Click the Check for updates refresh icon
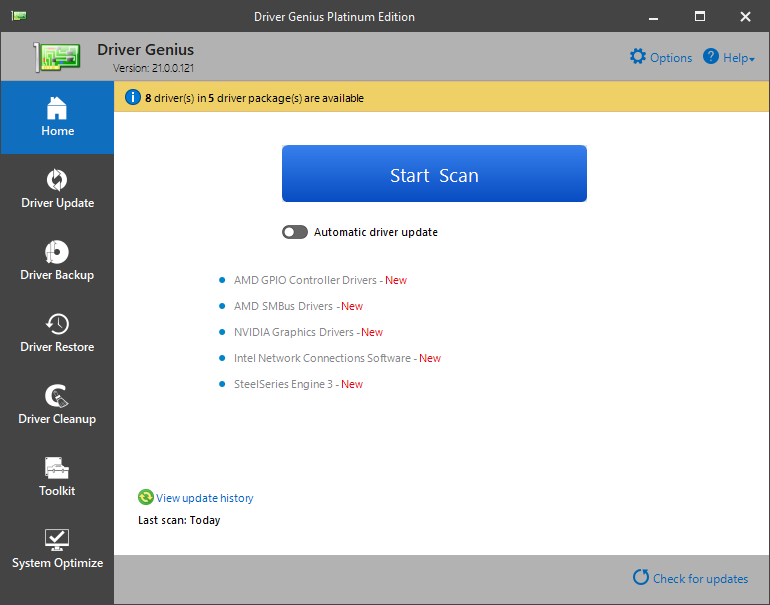The image size is (770, 605). (640, 577)
